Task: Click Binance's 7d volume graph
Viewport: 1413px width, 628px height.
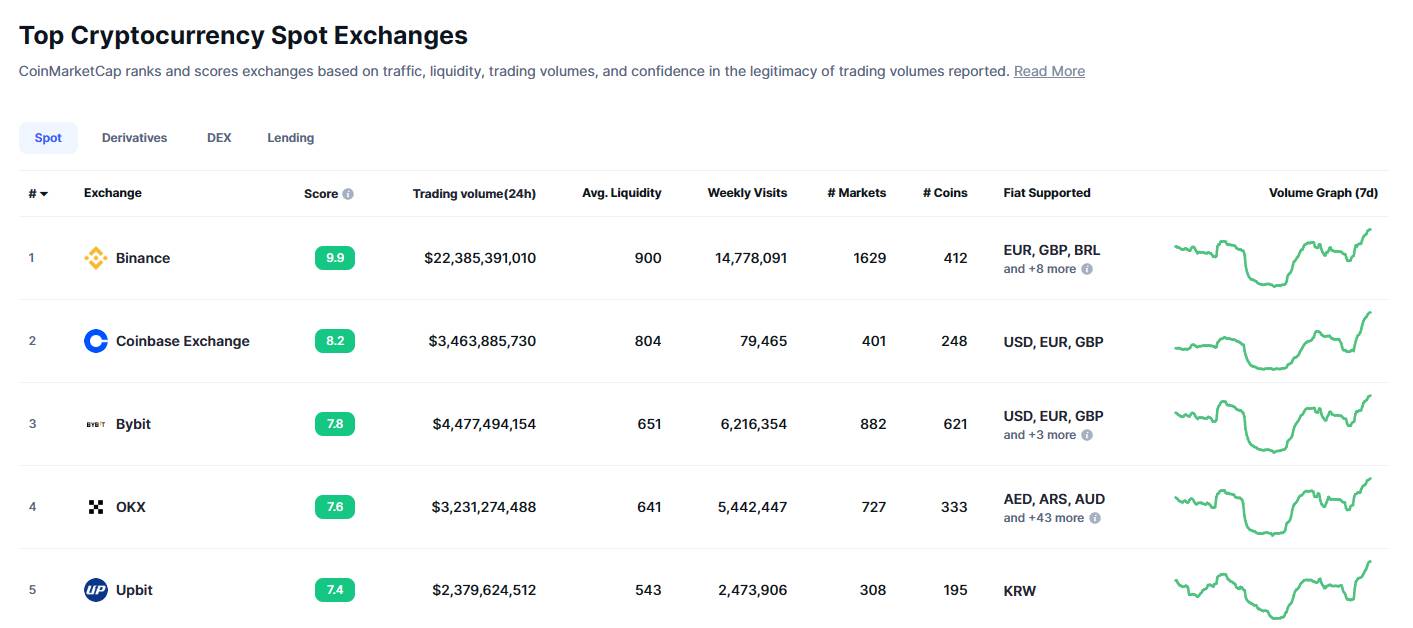Action: tap(1272, 258)
